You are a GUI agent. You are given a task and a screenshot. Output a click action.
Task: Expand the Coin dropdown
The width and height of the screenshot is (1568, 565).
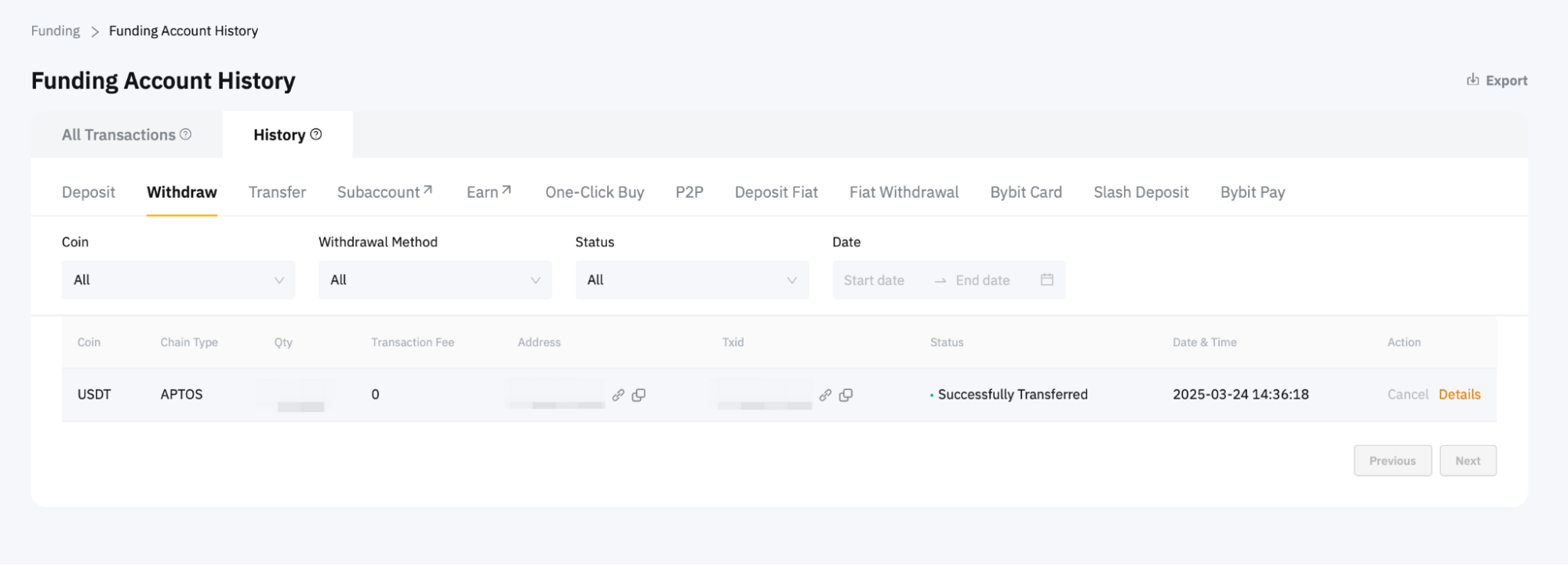point(178,280)
